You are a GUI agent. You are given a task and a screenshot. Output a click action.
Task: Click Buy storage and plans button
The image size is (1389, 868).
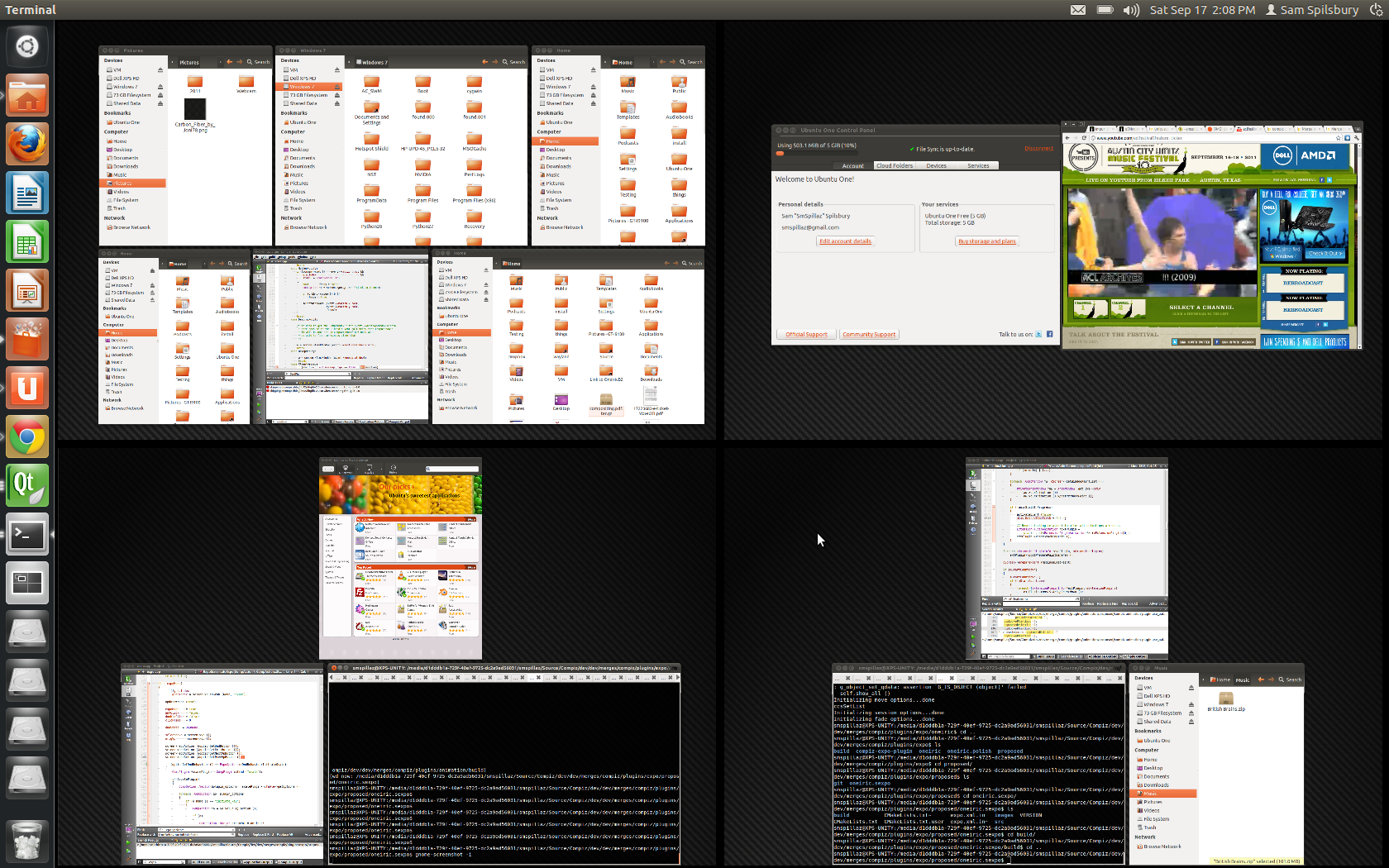[987, 241]
